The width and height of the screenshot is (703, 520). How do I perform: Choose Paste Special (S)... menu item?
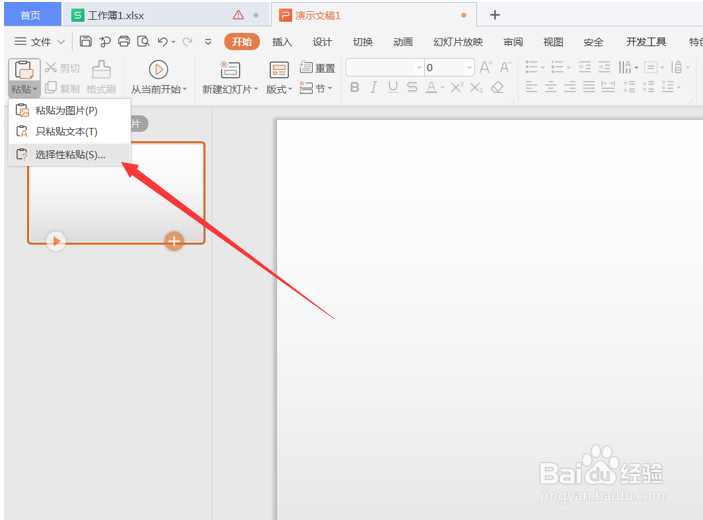[x=69, y=155]
